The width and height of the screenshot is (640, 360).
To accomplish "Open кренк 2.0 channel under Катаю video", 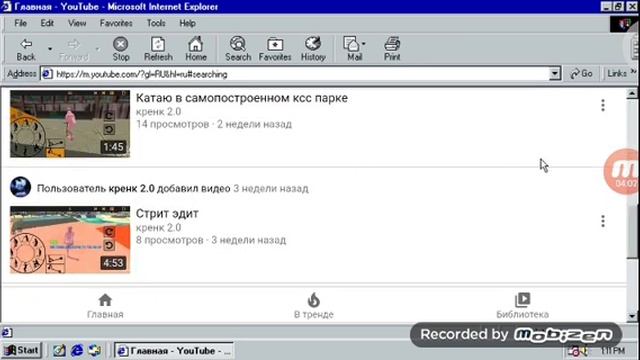I will [158, 111].
